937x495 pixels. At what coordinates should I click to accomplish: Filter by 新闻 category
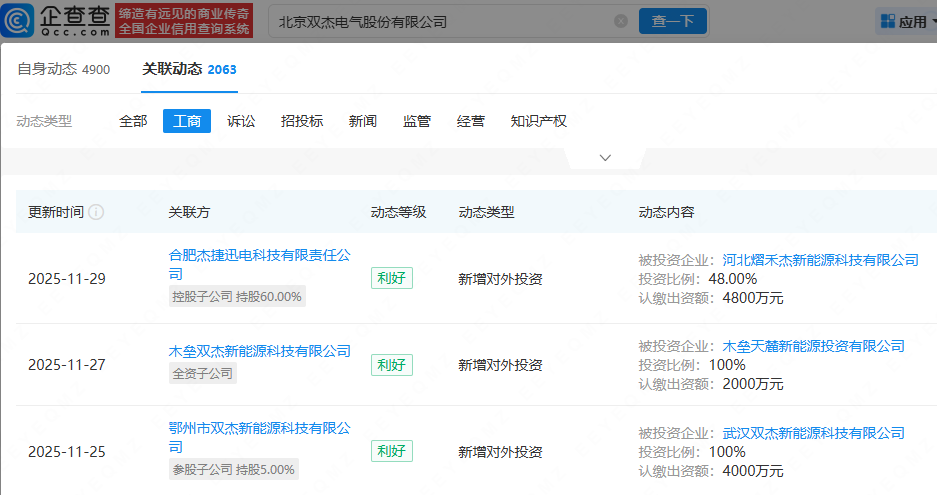[363, 121]
